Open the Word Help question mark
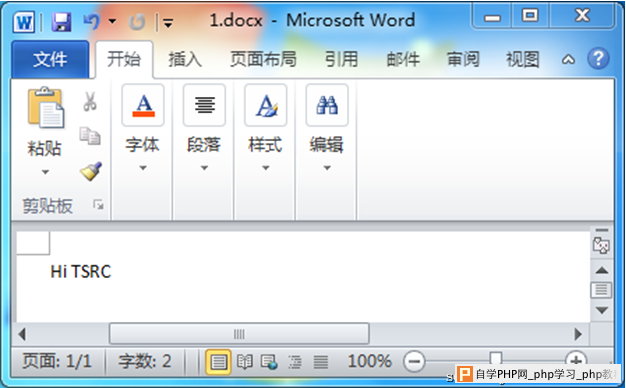Viewport: 626px width, 388px height. (x=598, y=59)
